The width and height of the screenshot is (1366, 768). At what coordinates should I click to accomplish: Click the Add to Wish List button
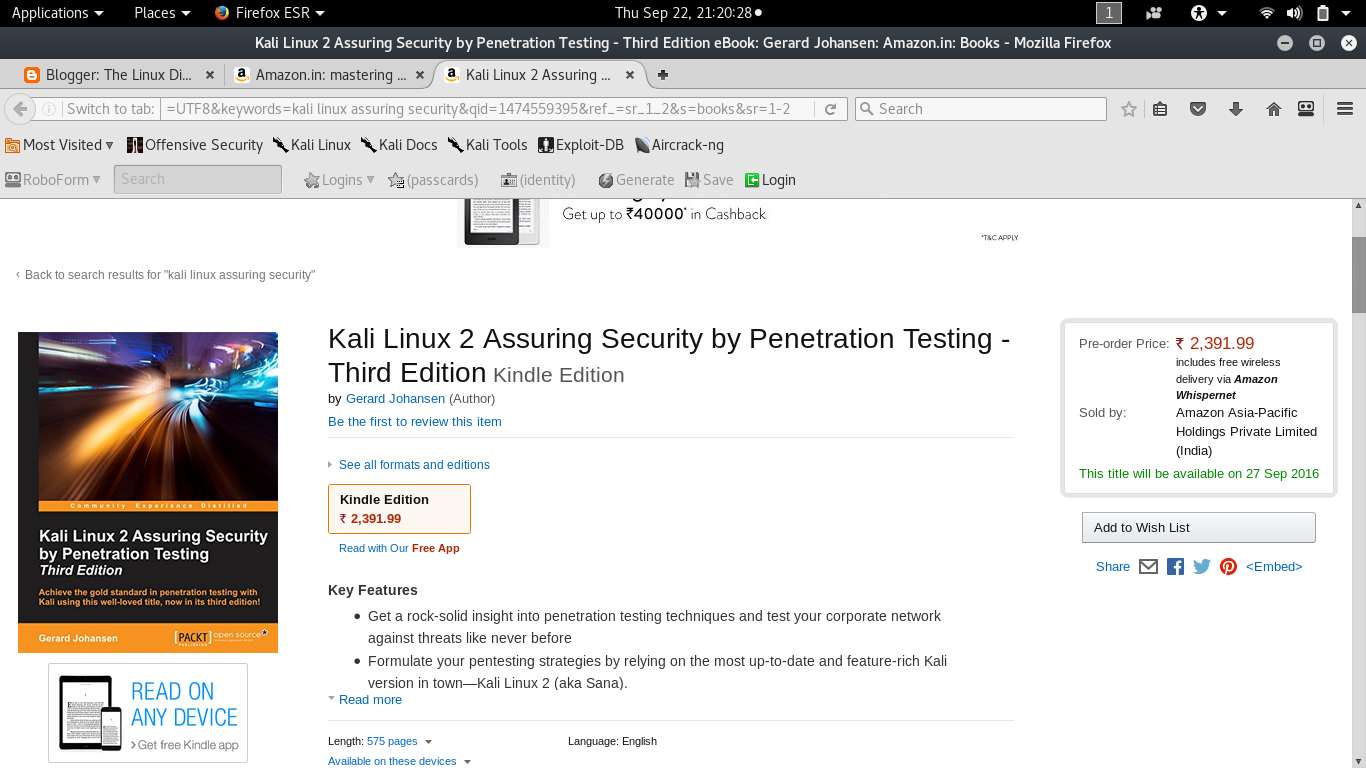click(x=1198, y=528)
